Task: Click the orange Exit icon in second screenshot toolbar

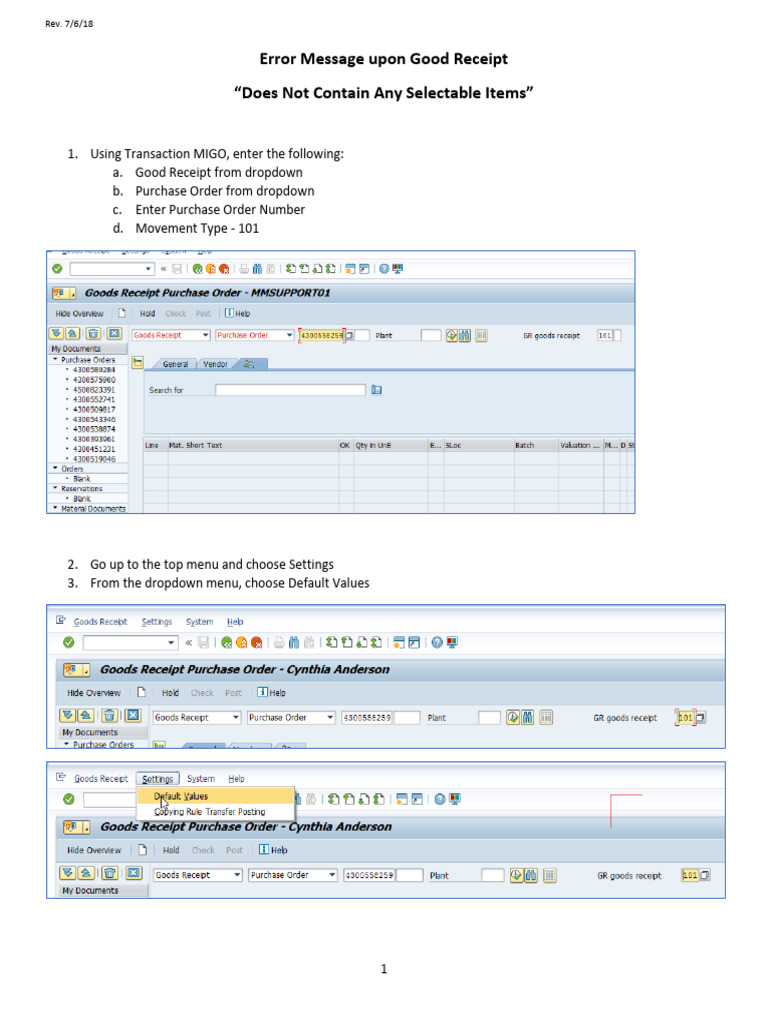Action: (x=242, y=643)
